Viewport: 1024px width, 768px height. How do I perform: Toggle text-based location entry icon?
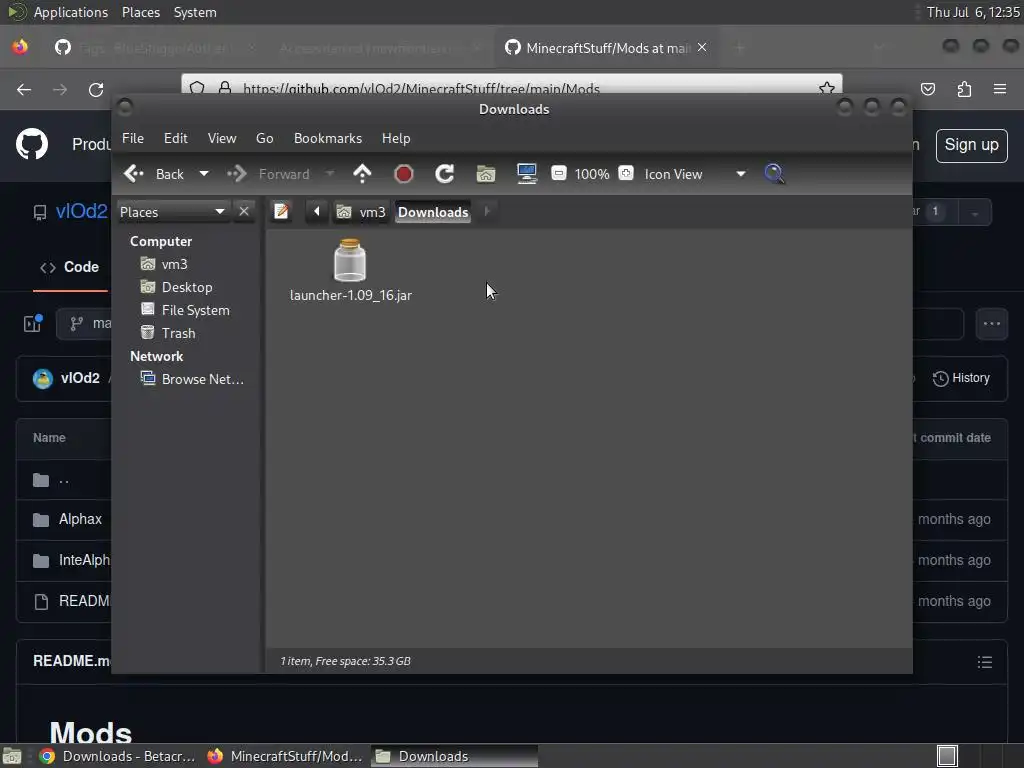(281, 212)
